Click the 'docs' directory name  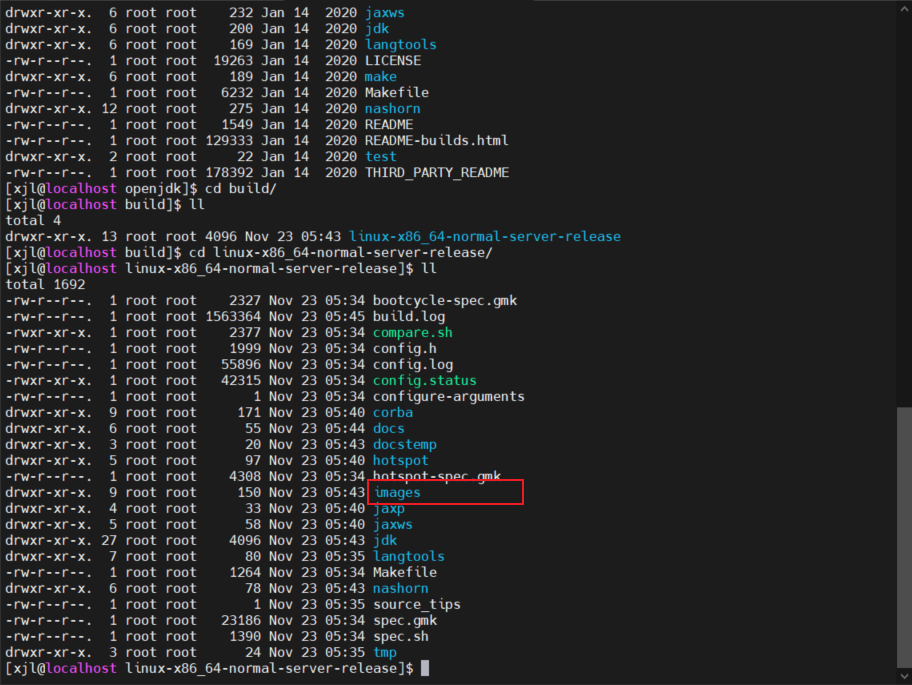click(x=389, y=429)
